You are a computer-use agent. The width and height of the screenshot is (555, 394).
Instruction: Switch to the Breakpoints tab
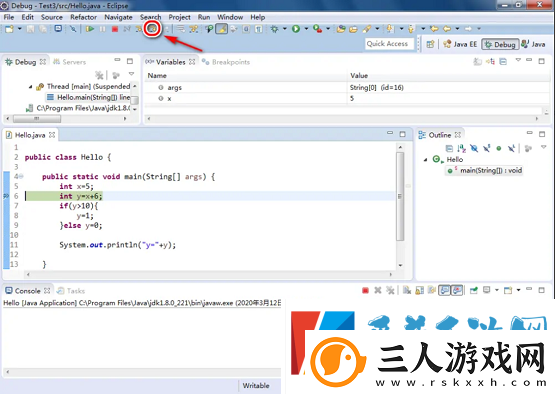[x=226, y=62]
